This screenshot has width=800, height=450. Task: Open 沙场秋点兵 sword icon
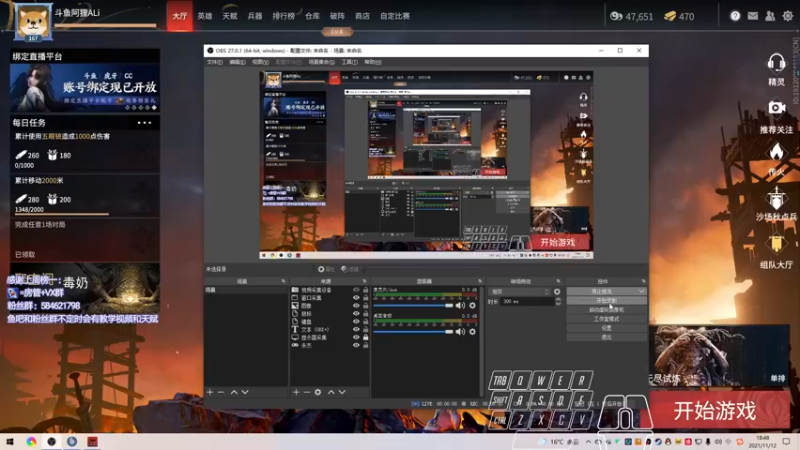click(x=776, y=197)
